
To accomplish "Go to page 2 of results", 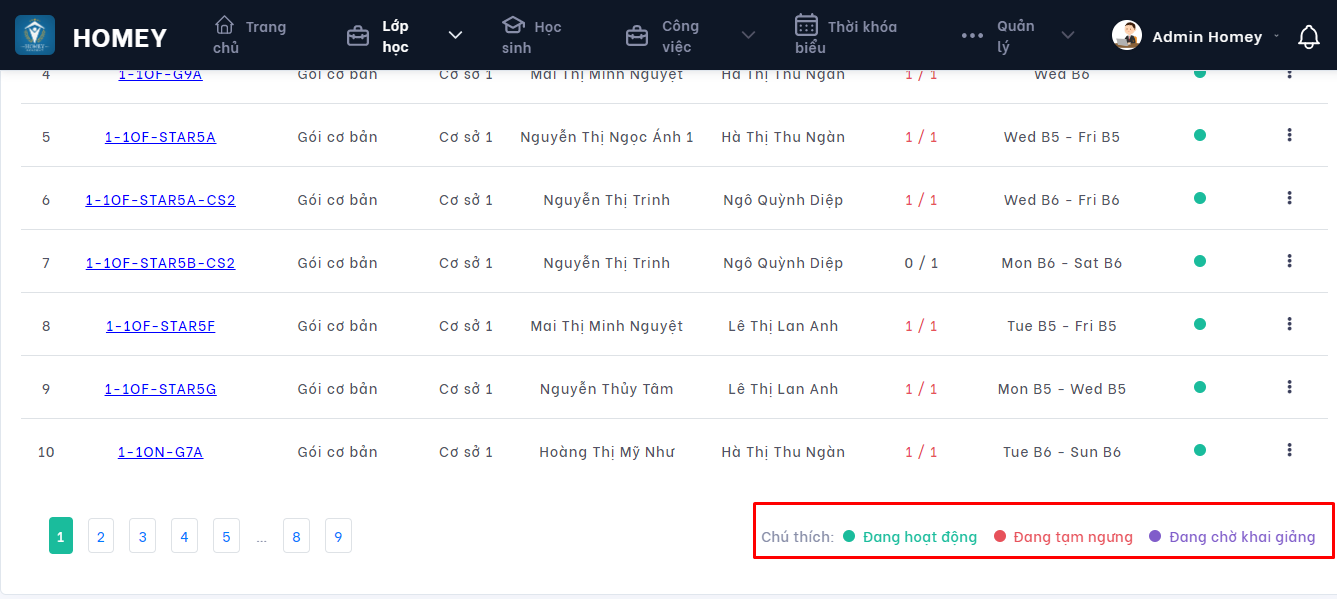I will (x=100, y=537).
